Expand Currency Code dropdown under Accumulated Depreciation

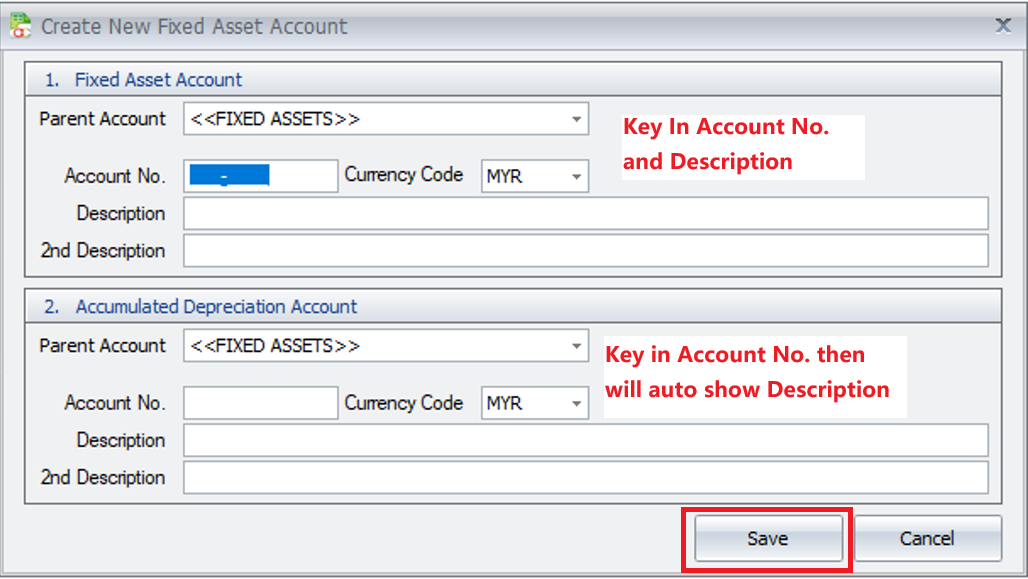tap(576, 404)
